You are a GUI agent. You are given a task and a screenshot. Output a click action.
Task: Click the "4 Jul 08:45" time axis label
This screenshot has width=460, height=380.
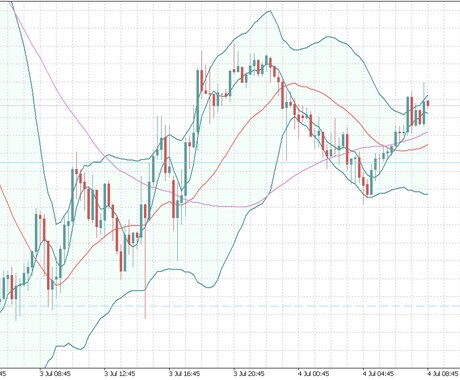coord(444,374)
